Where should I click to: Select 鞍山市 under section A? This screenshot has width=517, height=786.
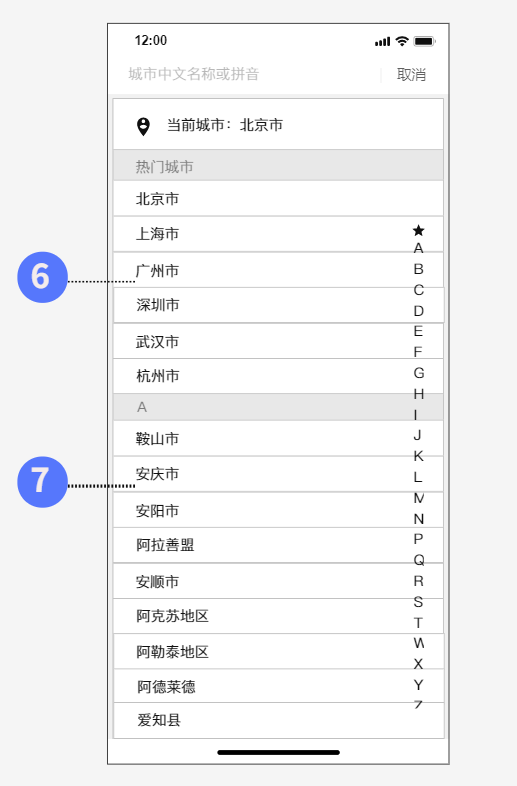[x=278, y=439]
